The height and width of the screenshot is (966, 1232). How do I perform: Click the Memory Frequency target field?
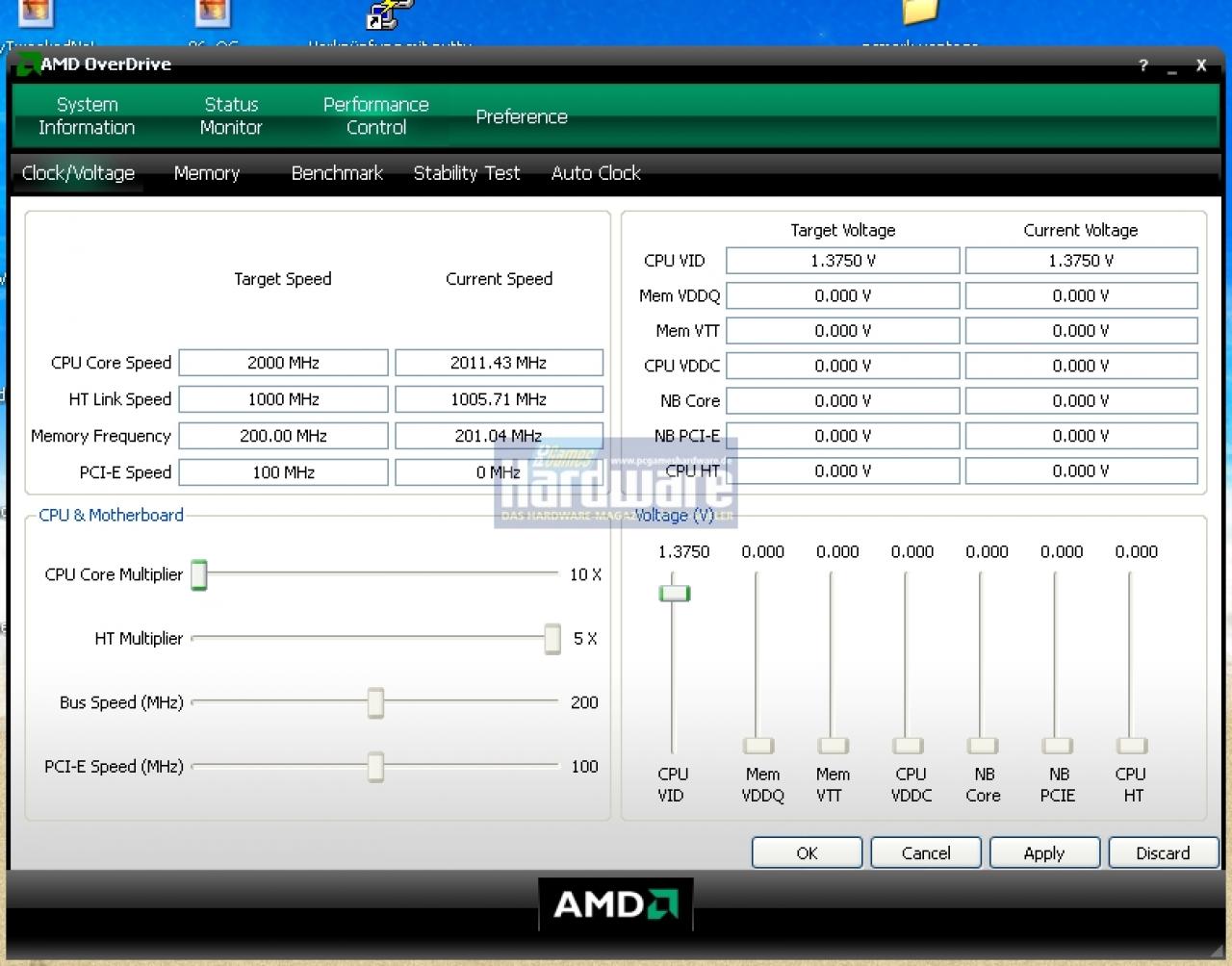(284, 436)
